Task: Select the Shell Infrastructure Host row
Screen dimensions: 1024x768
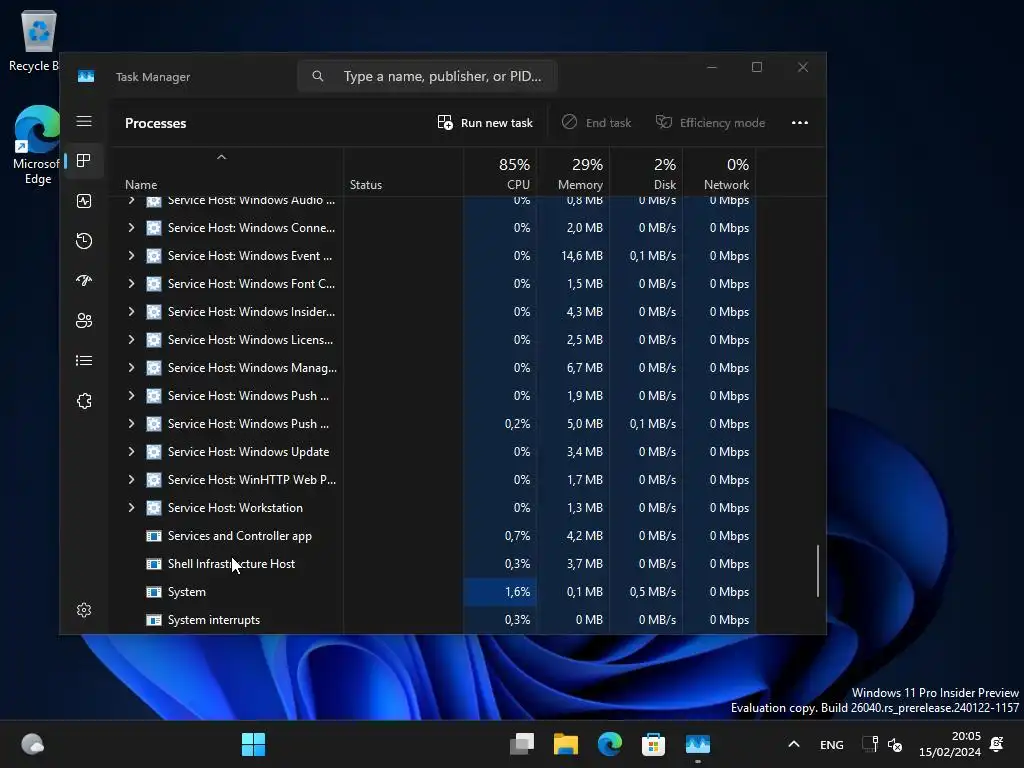Action: [433, 564]
